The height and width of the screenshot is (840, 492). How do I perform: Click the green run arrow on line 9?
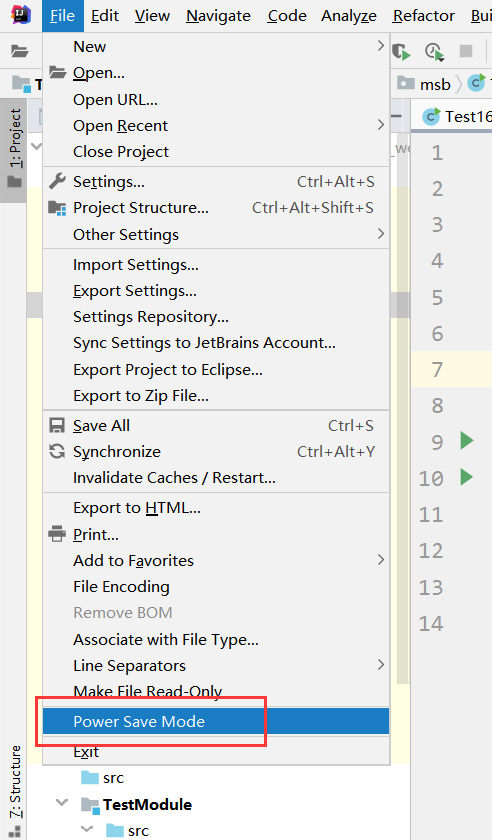pyautogui.click(x=467, y=440)
